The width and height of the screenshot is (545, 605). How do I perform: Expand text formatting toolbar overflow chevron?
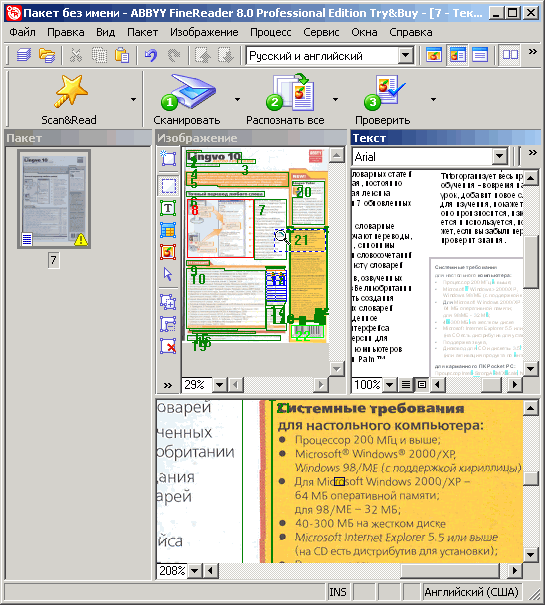pos(533,152)
